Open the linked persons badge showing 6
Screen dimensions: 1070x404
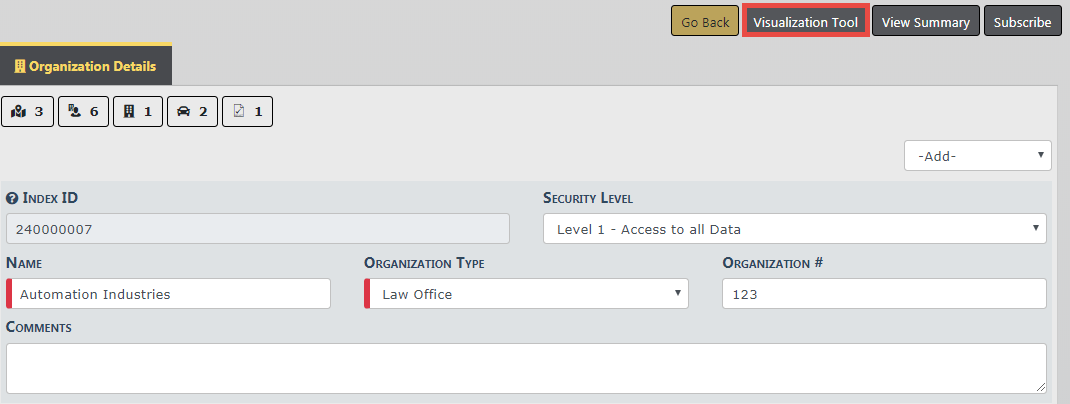pos(83,112)
